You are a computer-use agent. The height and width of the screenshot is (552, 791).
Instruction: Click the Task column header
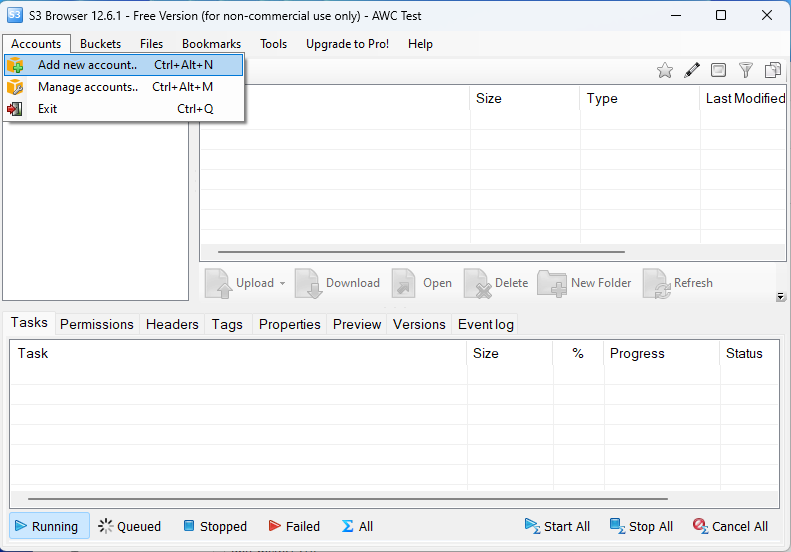click(238, 353)
